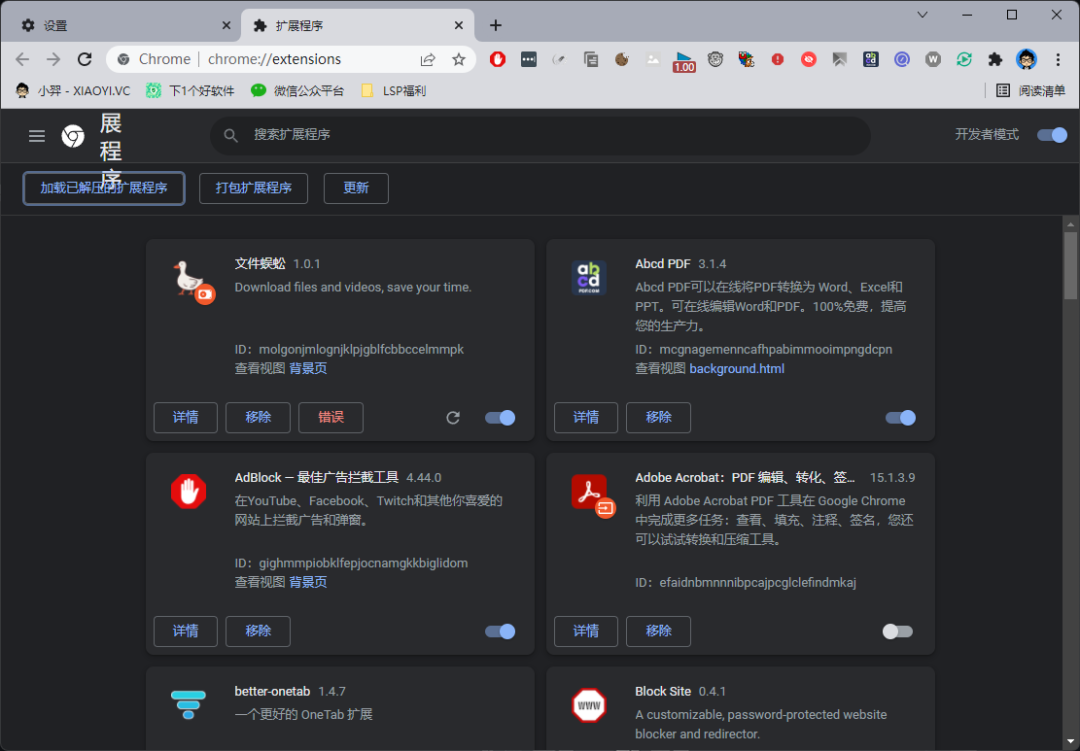Open the Extensions puzzle-piece menu
The height and width of the screenshot is (751, 1080).
pyautogui.click(x=995, y=59)
